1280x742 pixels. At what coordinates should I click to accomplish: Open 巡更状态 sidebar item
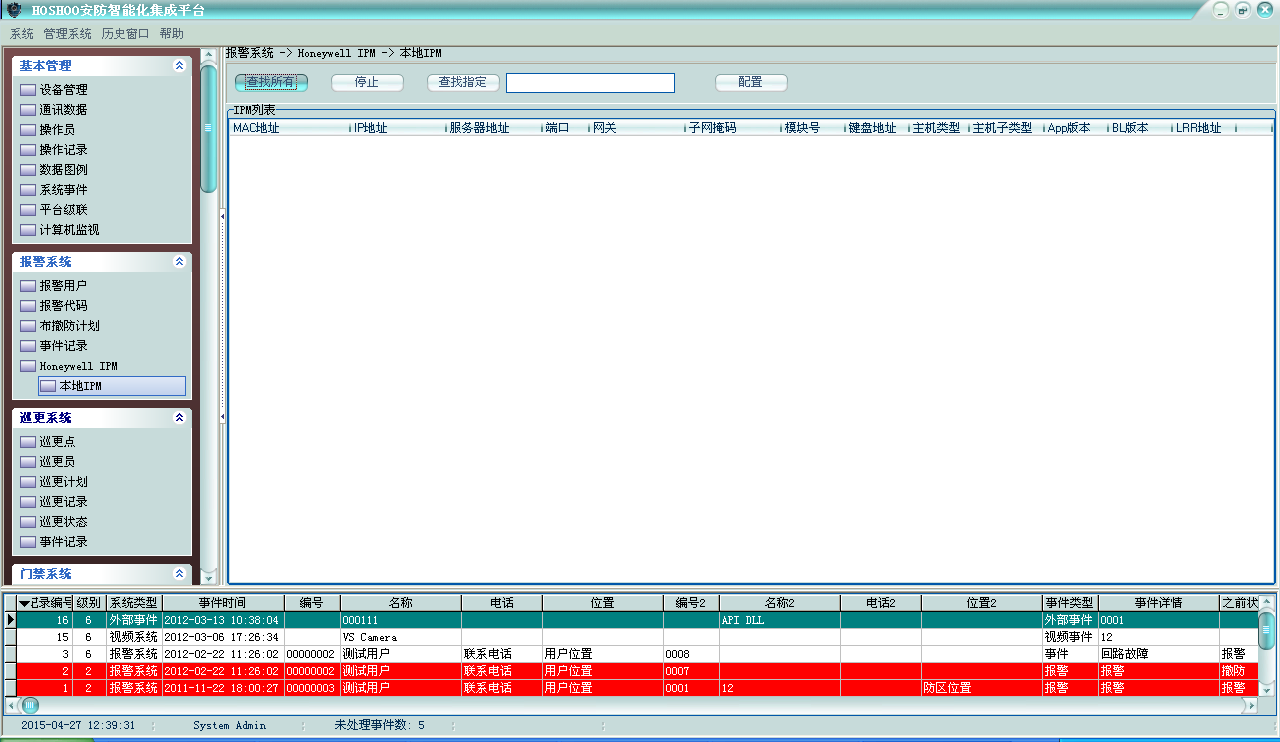pos(63,522)
